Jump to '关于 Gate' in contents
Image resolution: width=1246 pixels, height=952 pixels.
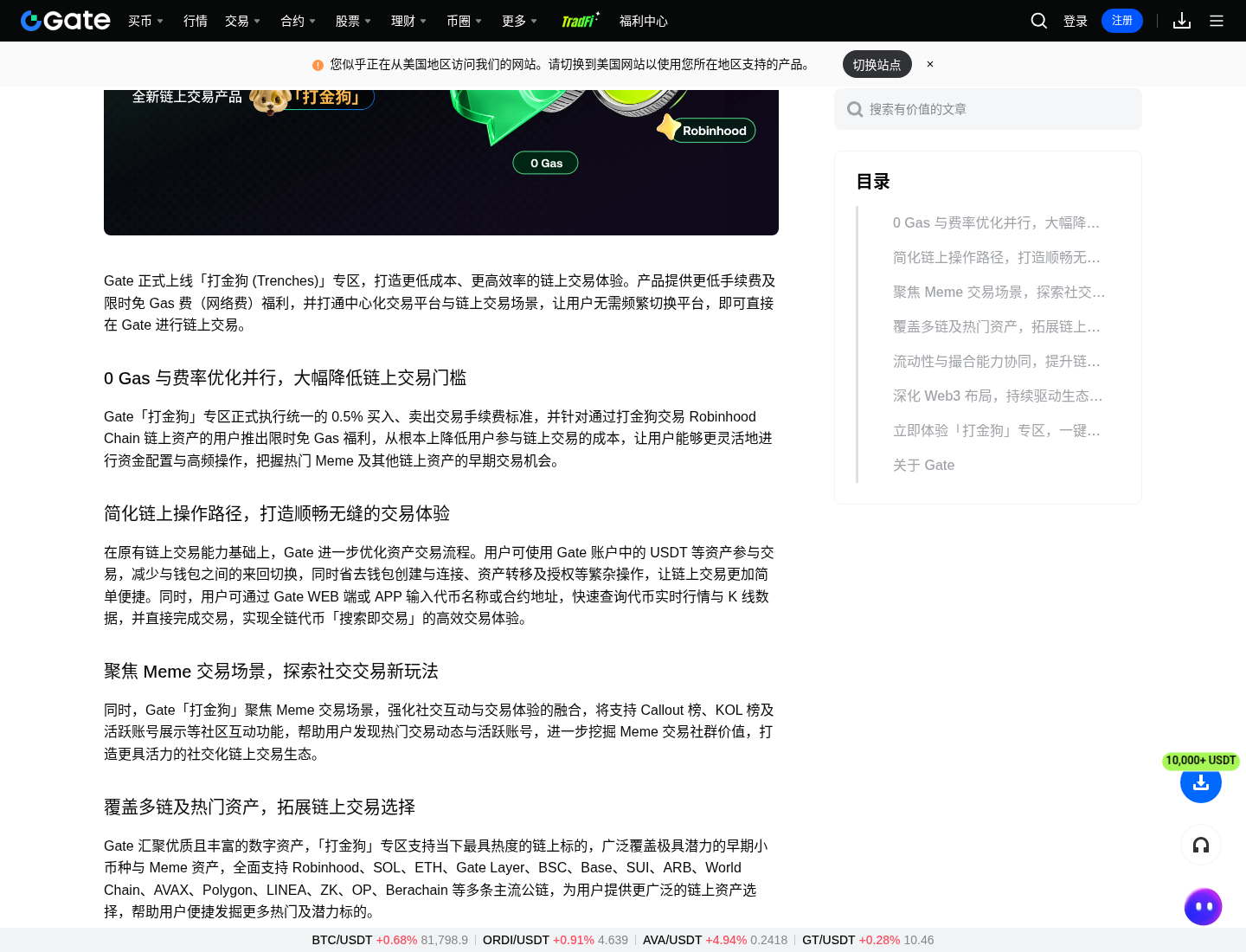923,465
